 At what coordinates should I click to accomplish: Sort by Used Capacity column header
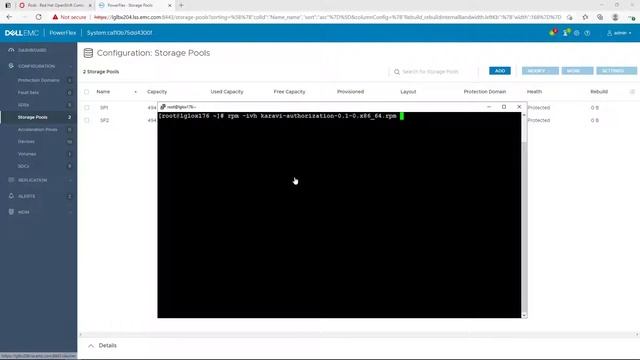coord(227,92)
